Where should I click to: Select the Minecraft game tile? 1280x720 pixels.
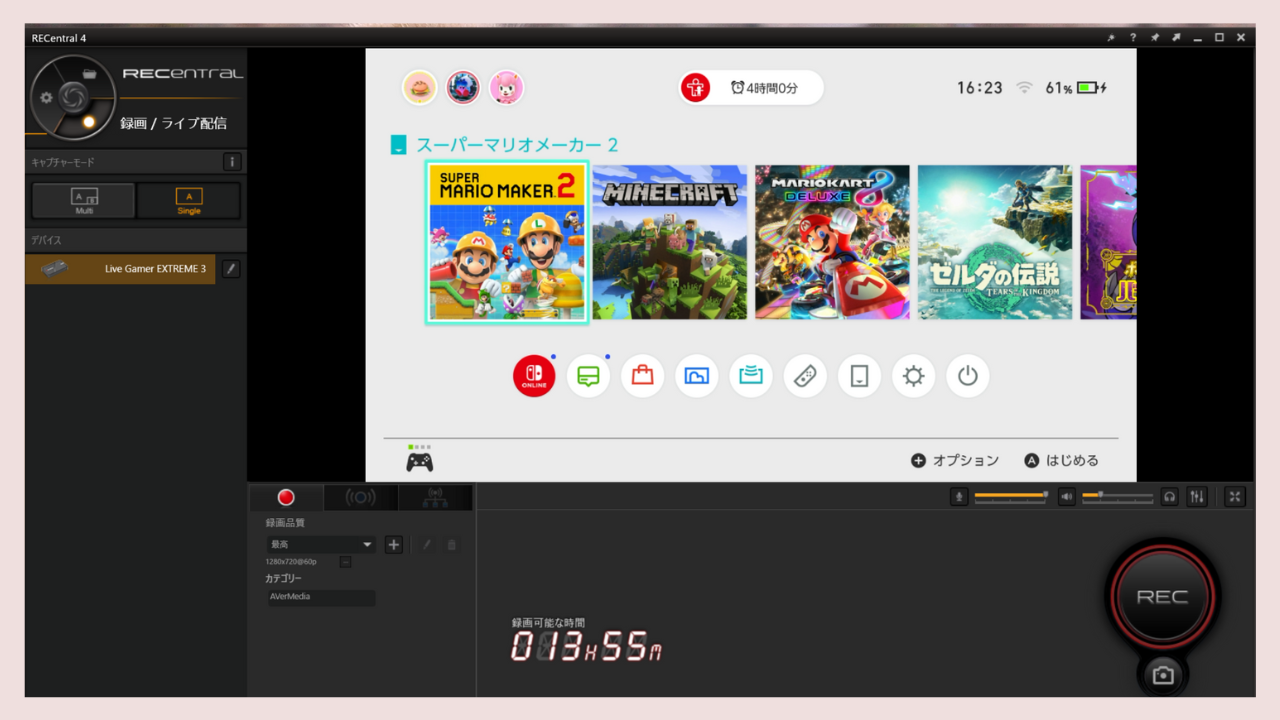tap(670, 242)
